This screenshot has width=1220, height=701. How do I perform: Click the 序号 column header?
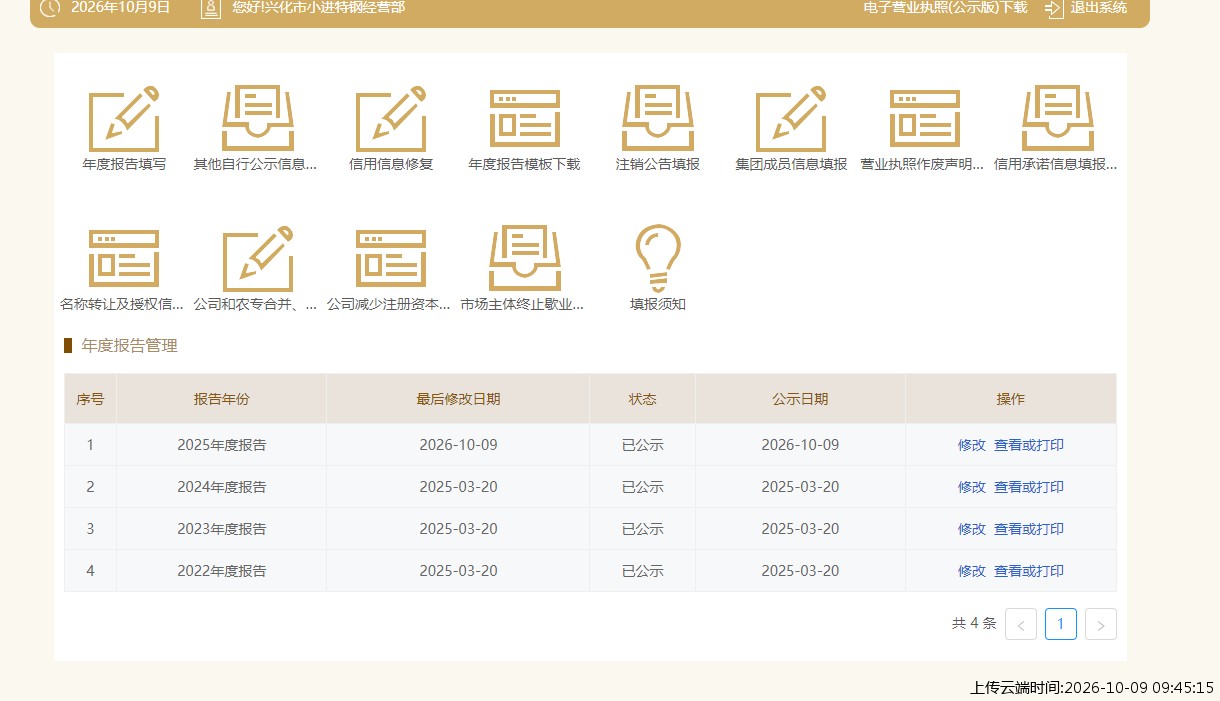(91, 399)
